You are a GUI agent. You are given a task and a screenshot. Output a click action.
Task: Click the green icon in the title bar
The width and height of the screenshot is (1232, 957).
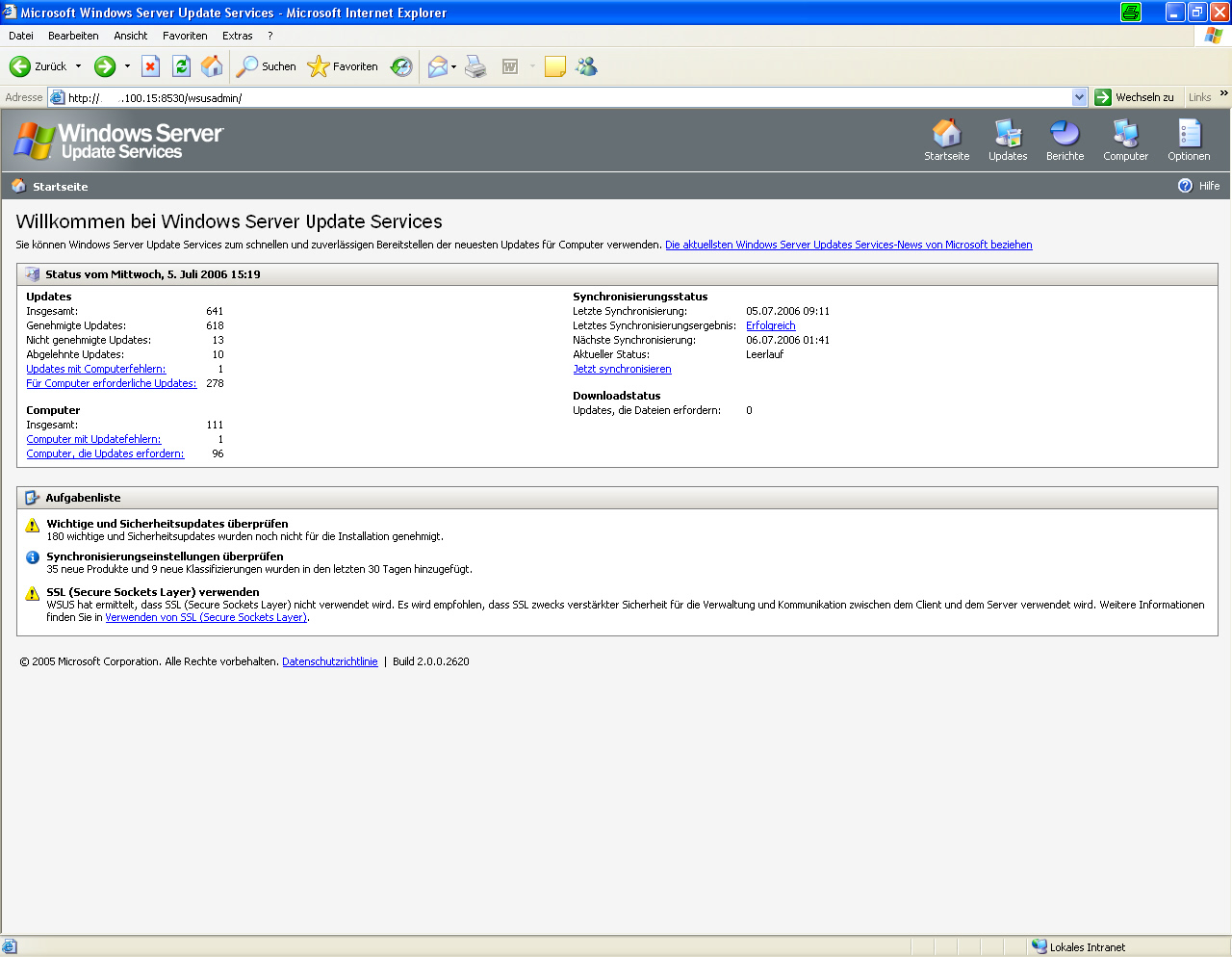[1131, 13]
